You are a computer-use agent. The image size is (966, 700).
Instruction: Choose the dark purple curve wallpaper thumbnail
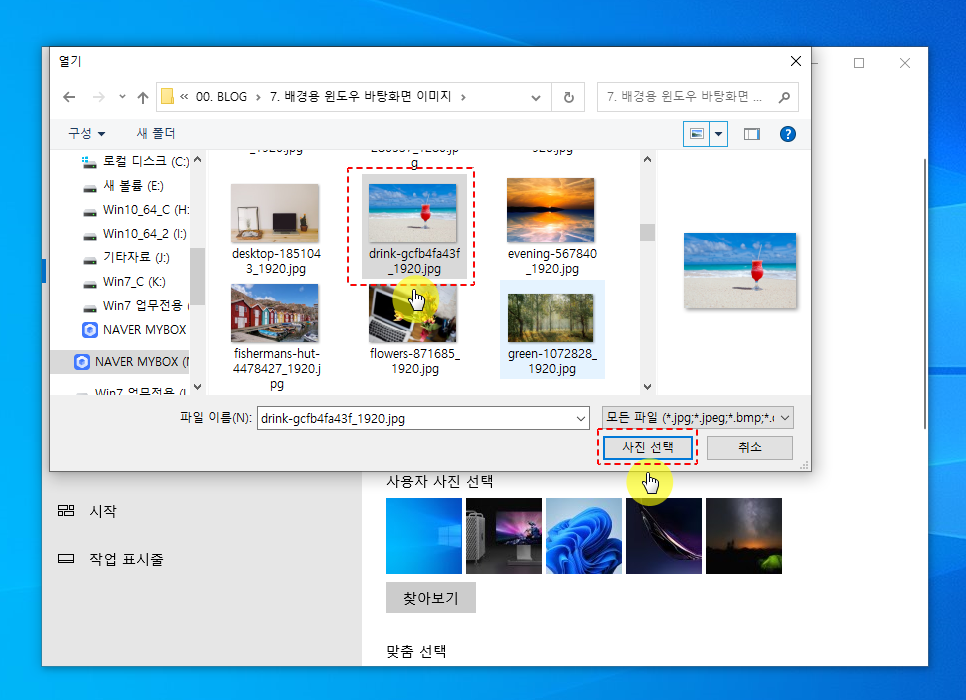click(x=664, y=536)
